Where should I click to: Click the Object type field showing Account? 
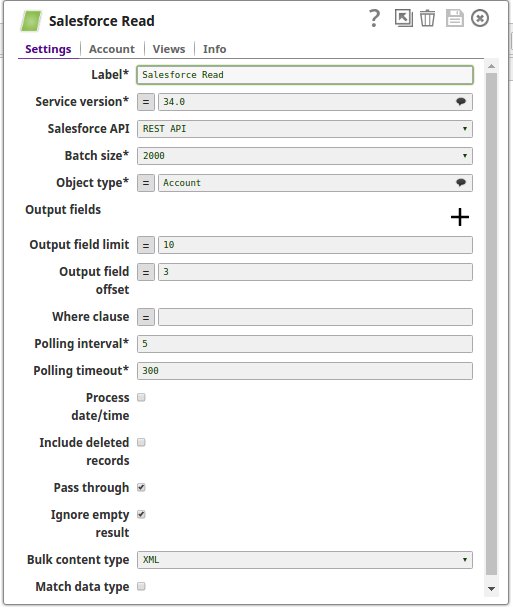click(315, 183)
